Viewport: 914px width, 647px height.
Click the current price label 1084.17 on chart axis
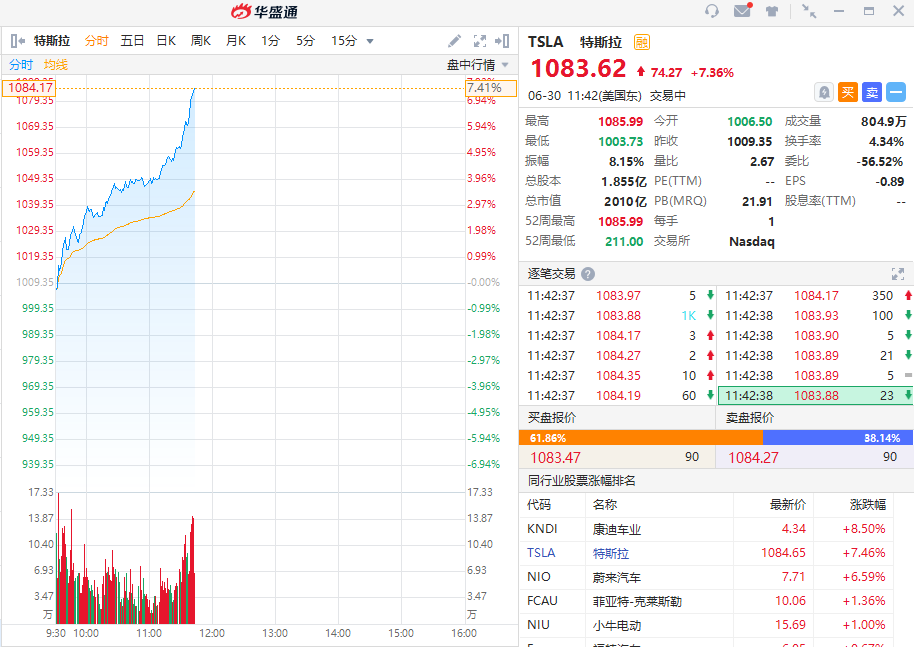pyautogui.click(x=30, y=88)
